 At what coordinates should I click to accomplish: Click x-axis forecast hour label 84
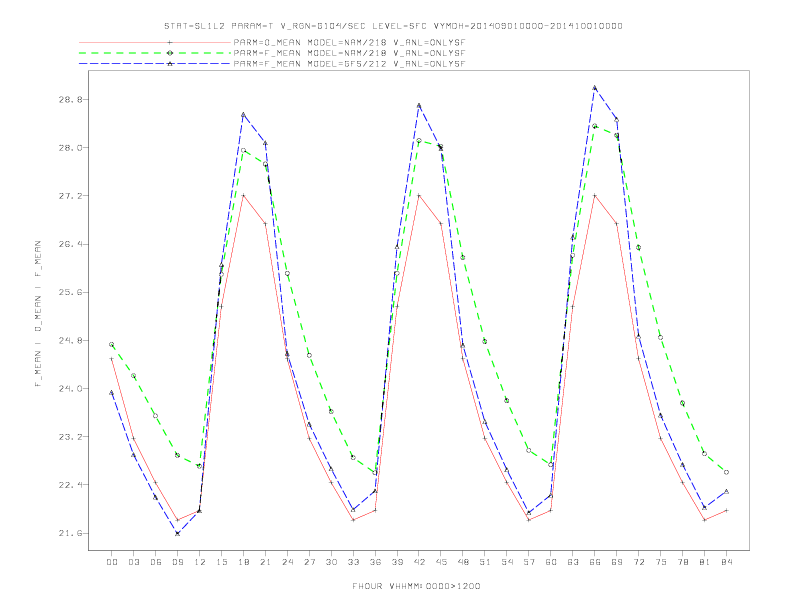(x=727, y=562)
